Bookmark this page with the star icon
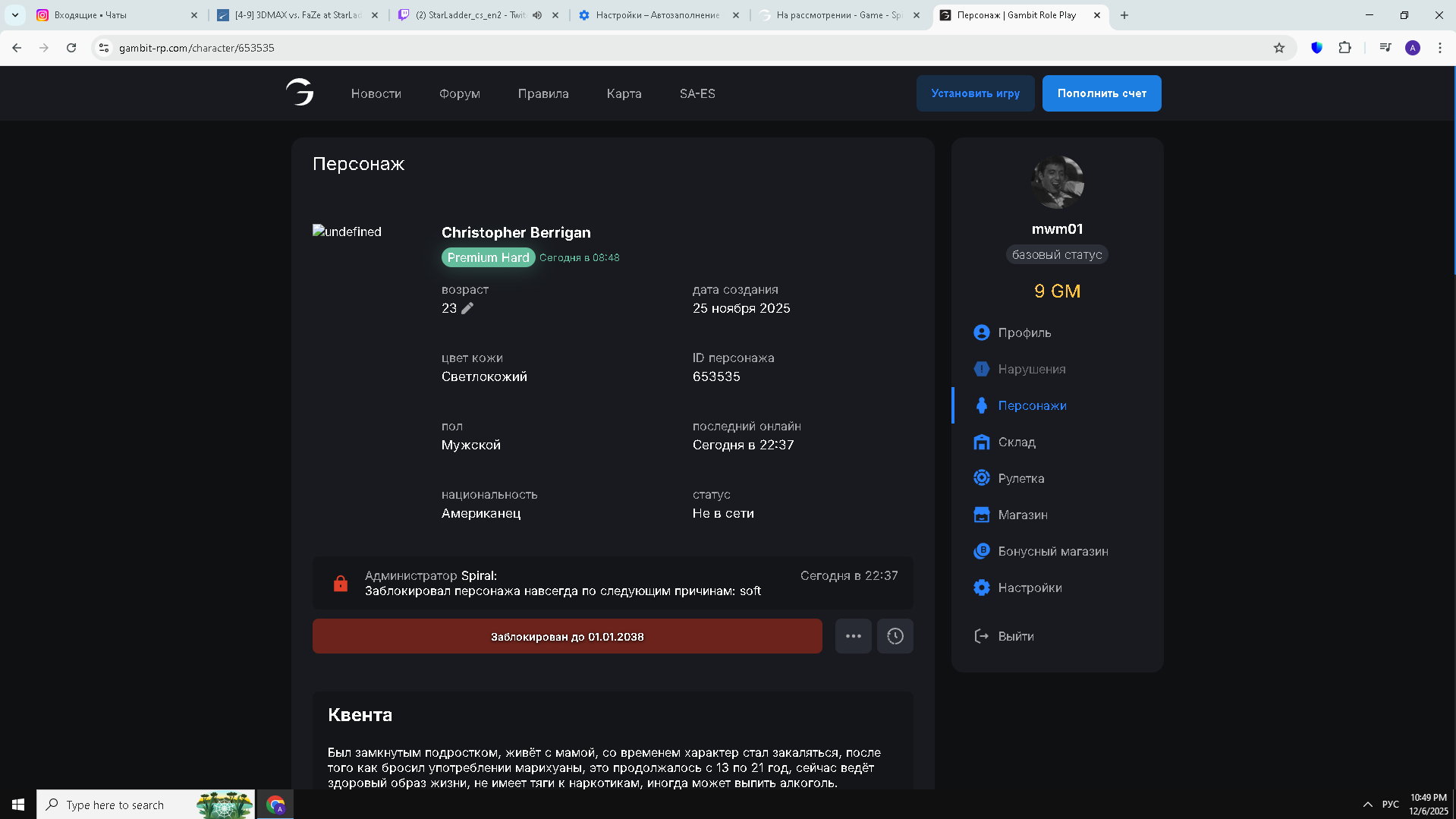The image size is (1456, 819). pyautogui.click(x=1279, y=48)
